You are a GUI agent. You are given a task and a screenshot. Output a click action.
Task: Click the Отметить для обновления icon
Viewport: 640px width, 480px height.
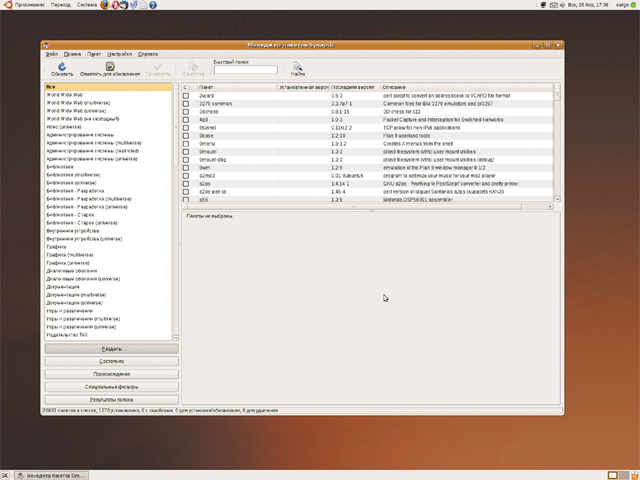tap(110, 67)
